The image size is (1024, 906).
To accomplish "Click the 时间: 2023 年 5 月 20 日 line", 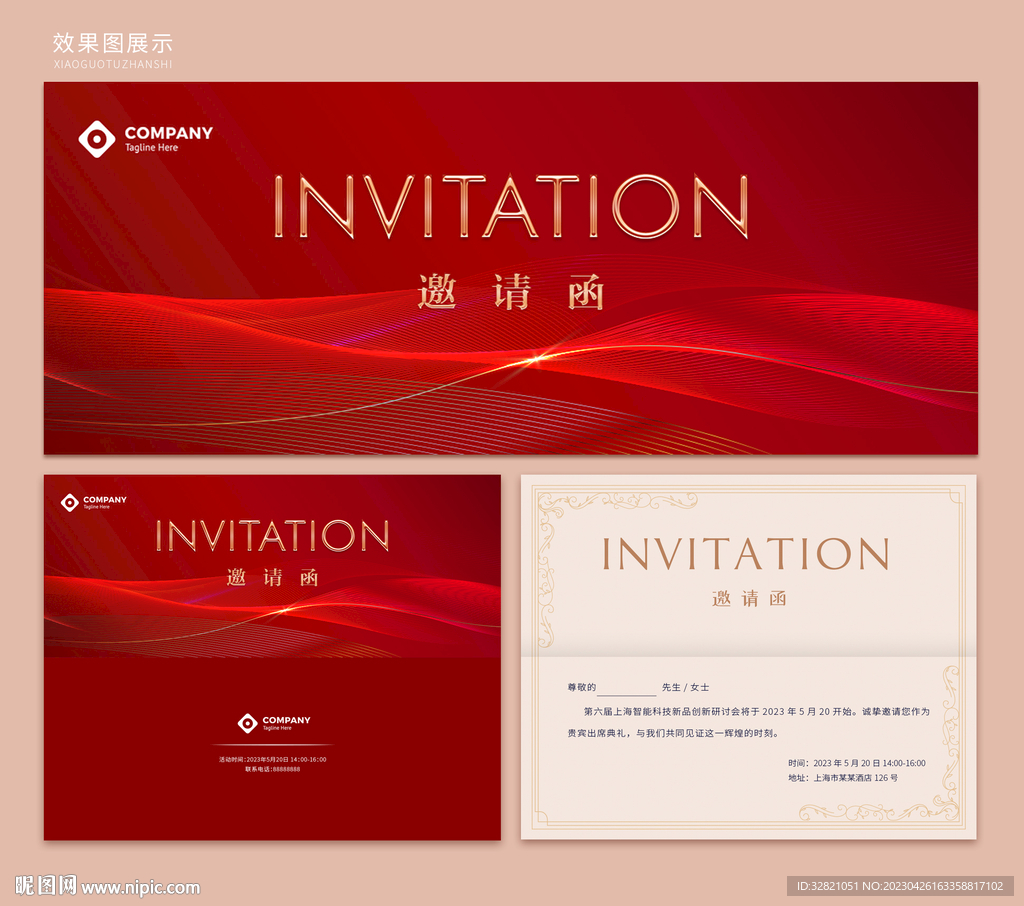I will pyautogui.click(x=856, y=763).
